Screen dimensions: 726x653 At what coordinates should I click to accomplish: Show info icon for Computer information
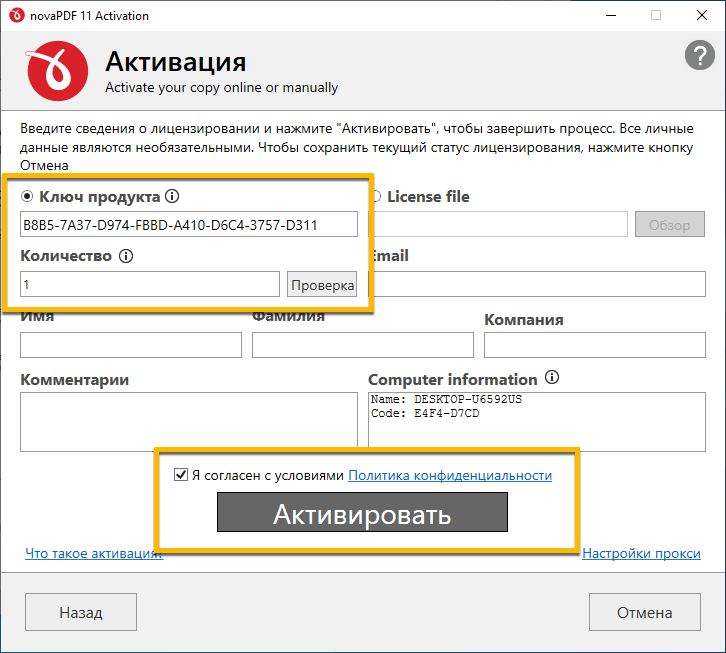pos(551,377)
